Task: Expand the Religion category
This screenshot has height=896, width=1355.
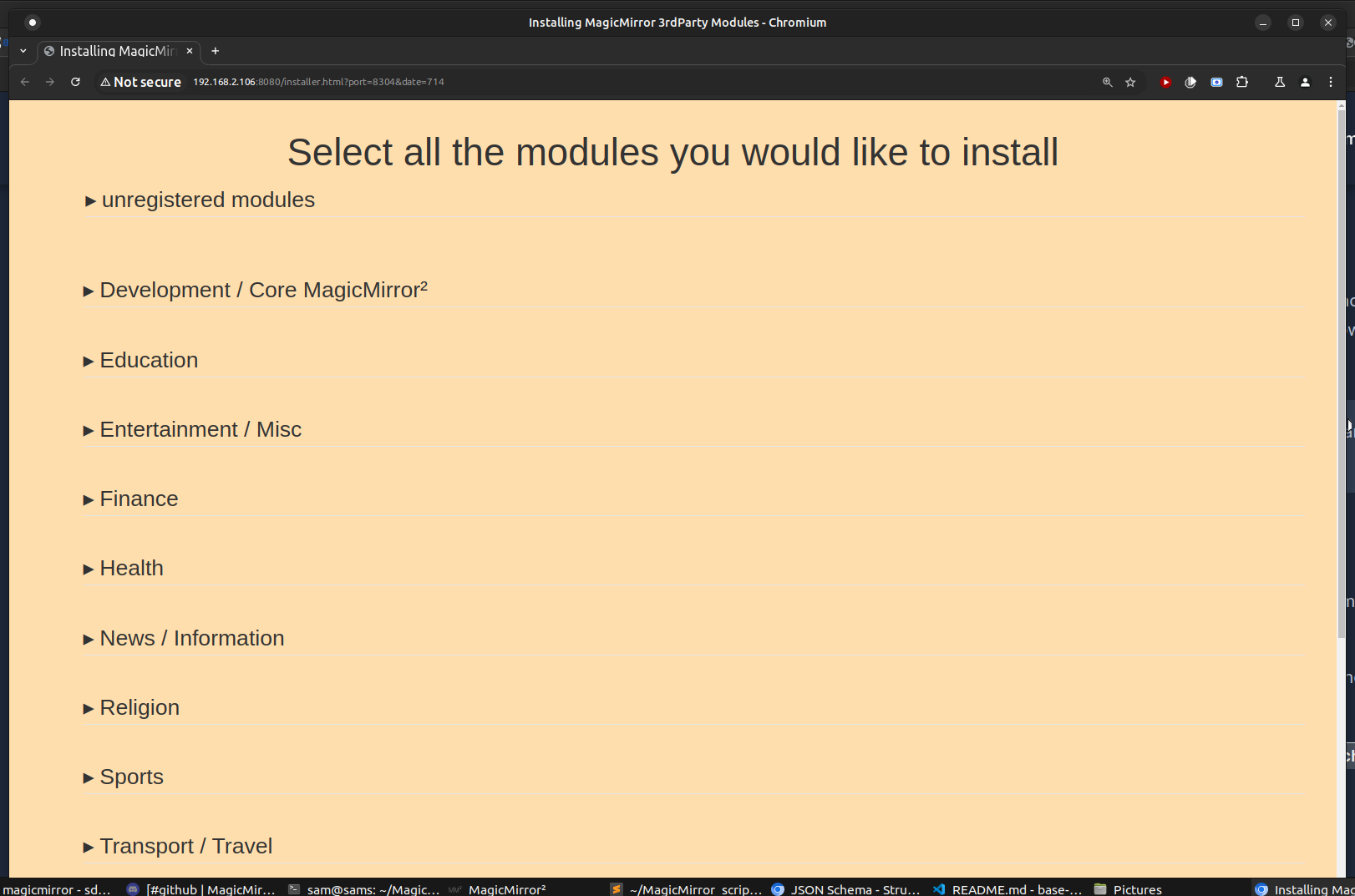Action: point(131,707)
